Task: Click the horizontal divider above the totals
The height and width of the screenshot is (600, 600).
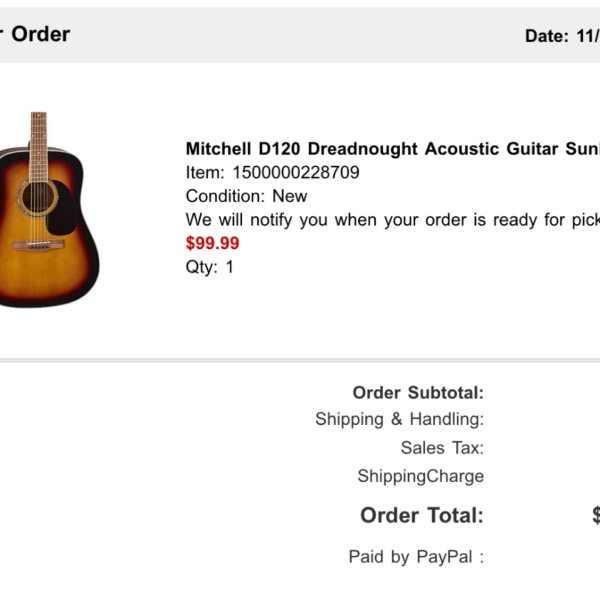Action: 300,360
